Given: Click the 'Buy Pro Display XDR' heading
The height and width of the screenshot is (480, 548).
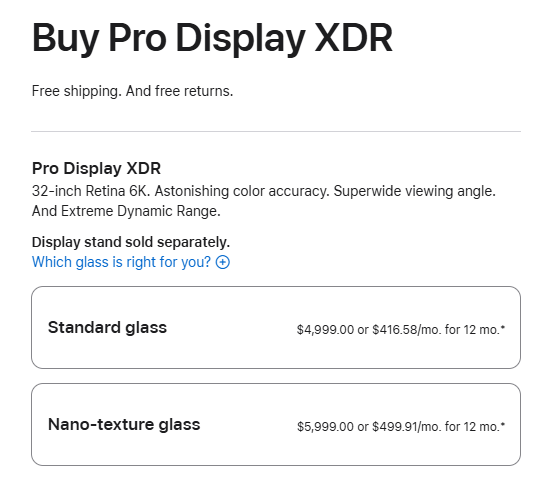Looking at the screenshot, I should coord(212,38).
